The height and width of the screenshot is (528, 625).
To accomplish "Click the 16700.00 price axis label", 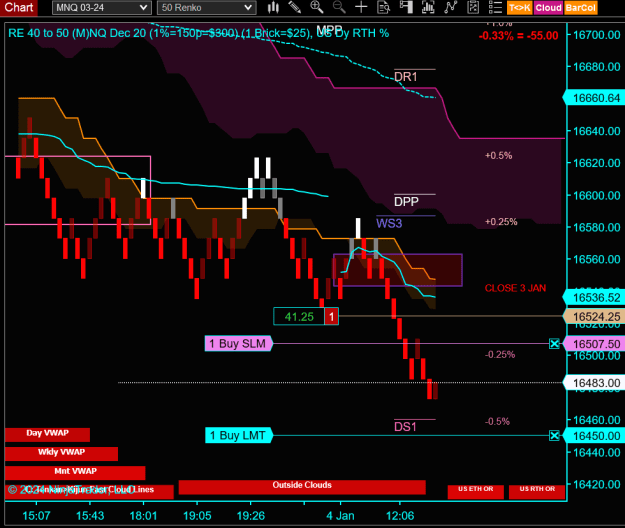I will [x=596, y=35].
